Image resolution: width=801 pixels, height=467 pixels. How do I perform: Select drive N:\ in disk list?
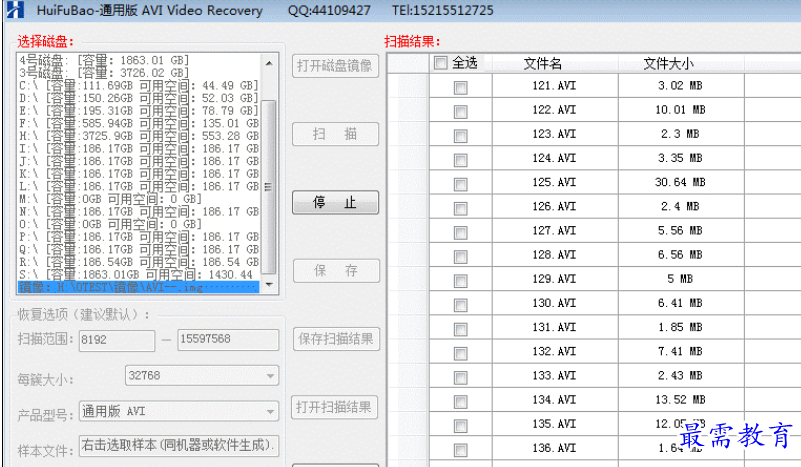point(138,212)
